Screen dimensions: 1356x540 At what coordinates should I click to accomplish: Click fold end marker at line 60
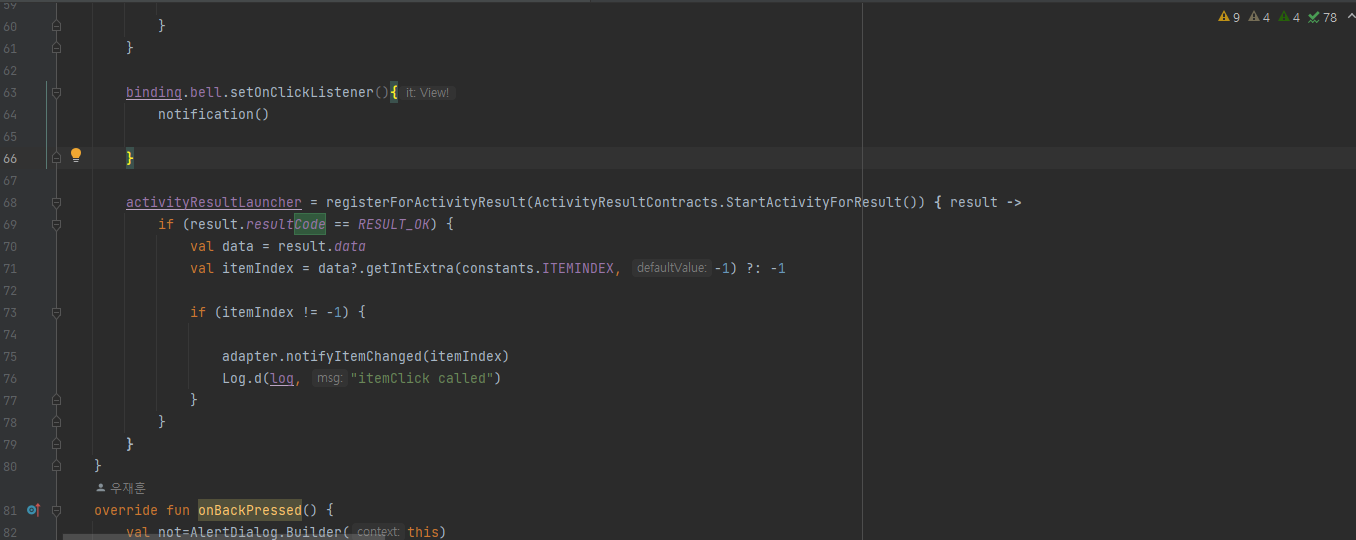click(56, 26)
